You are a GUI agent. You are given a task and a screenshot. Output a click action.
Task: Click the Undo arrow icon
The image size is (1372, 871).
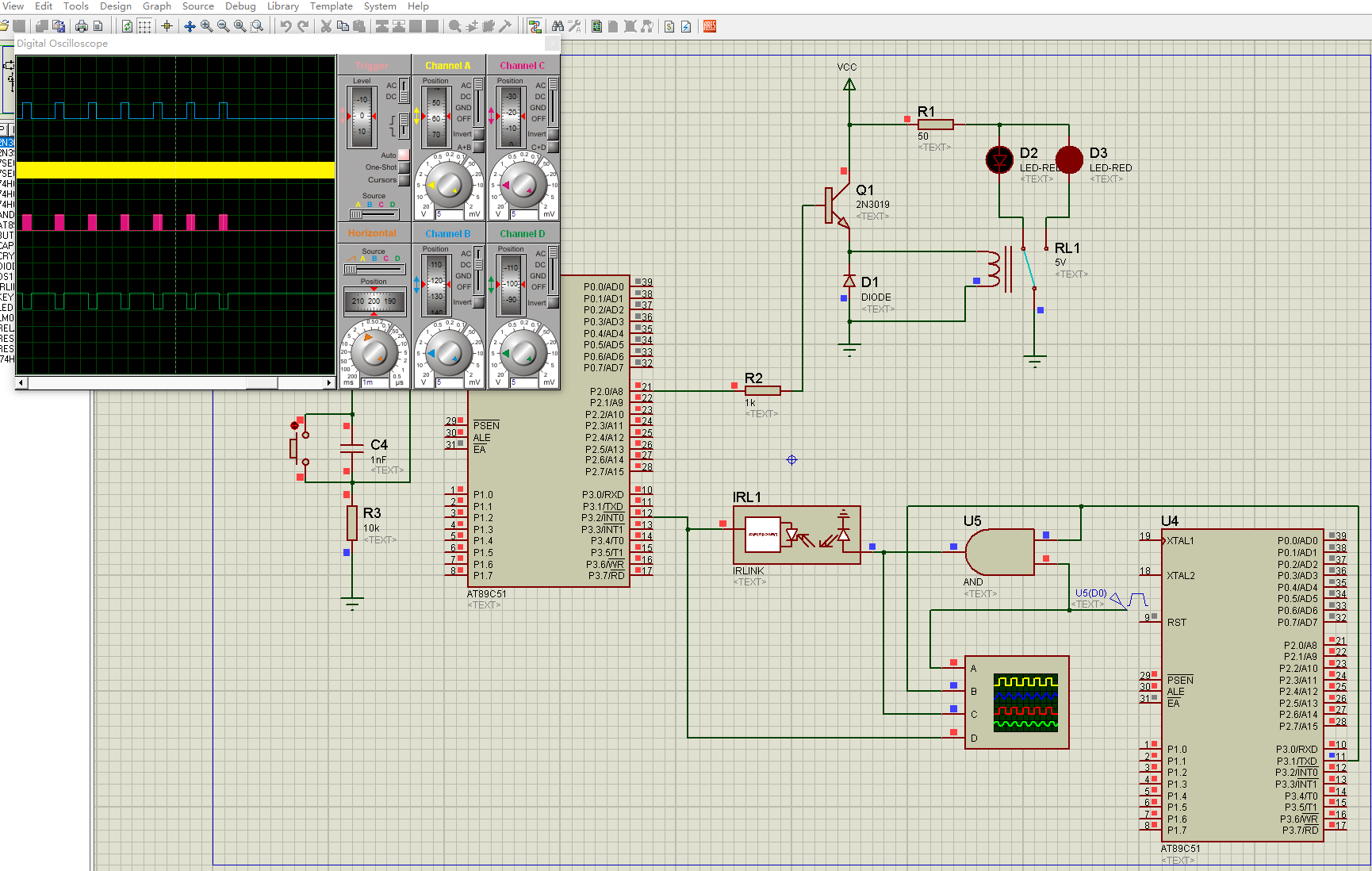coord(286,26)
